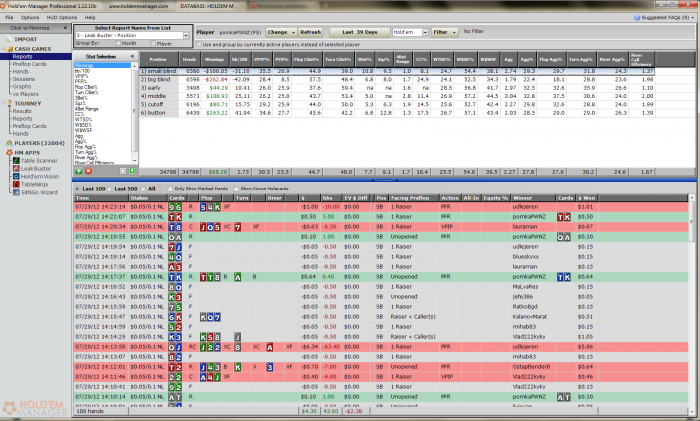Click the IMPORT icon in sidebar
The image size is (700, 421).
click(9, 39)
